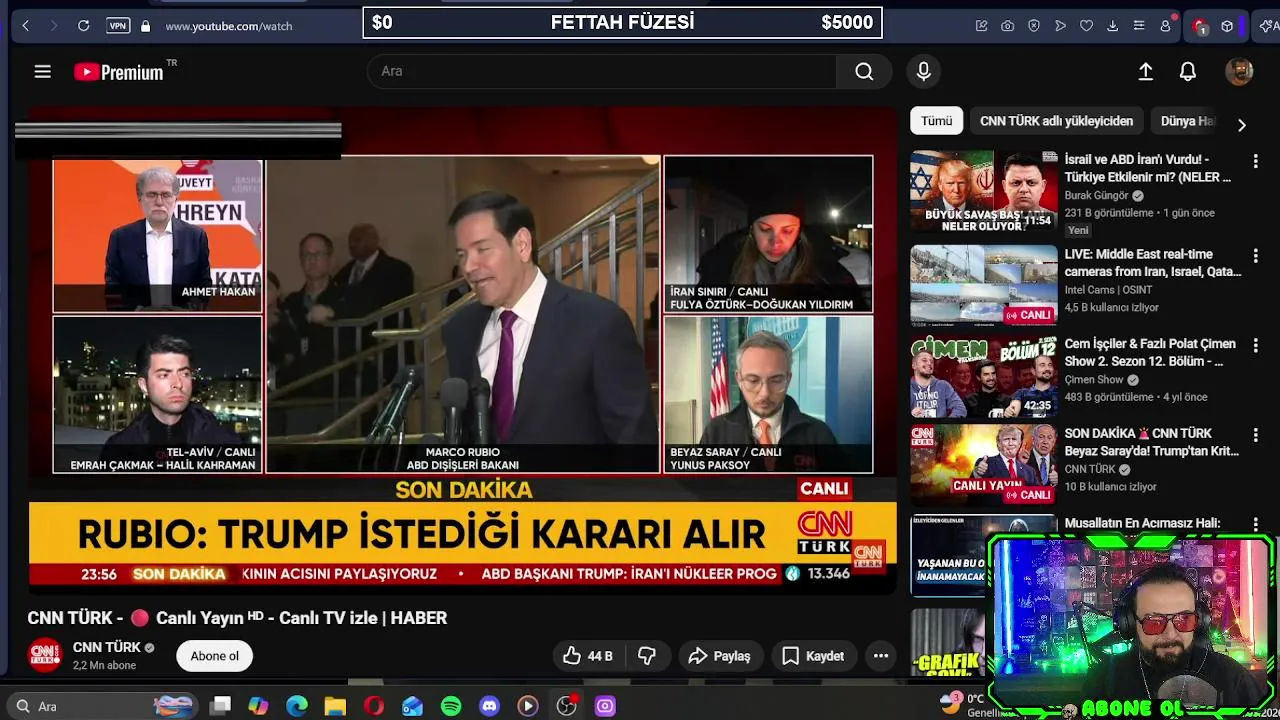Open the browser easy setup sliders icon
1280x720 pixels.
[x=1139, y=26]
